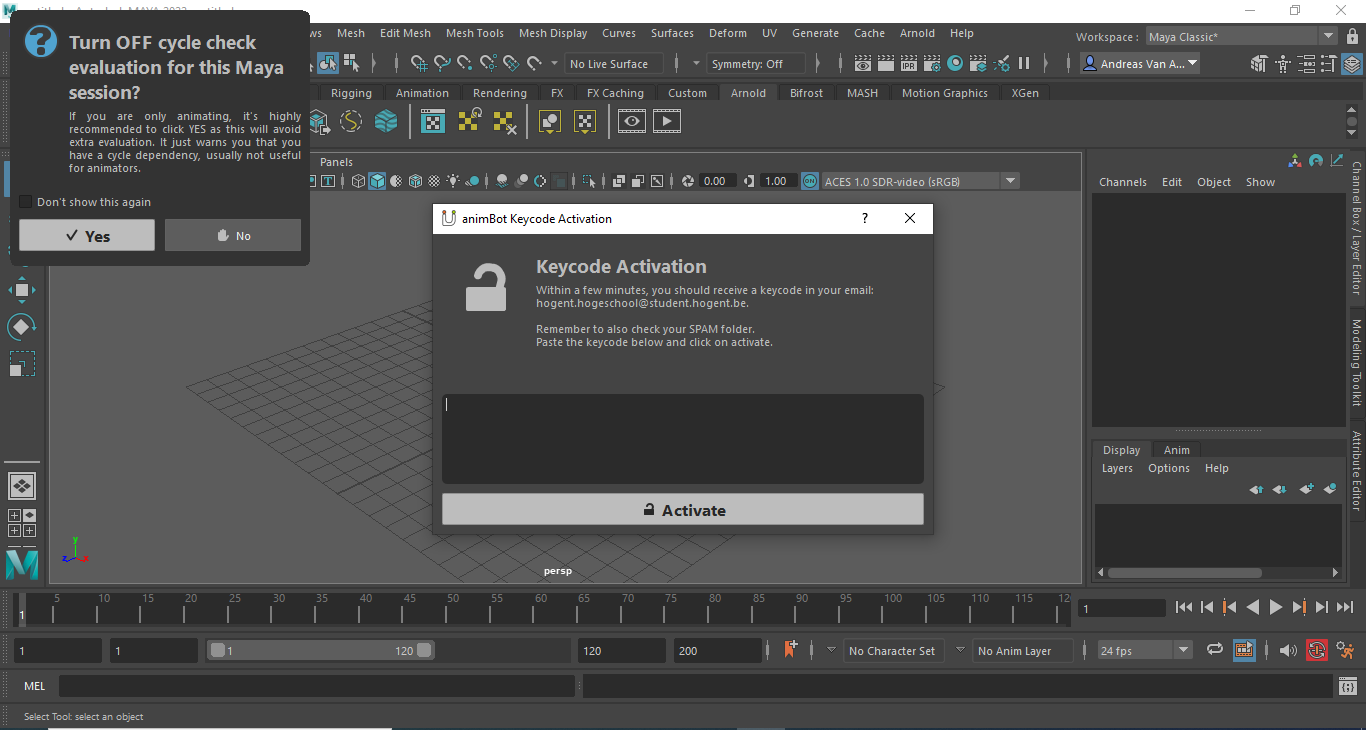The image size is (1366, 730).
Task: Open the Arnold menu in the menu bar
Action: [917, 33]
